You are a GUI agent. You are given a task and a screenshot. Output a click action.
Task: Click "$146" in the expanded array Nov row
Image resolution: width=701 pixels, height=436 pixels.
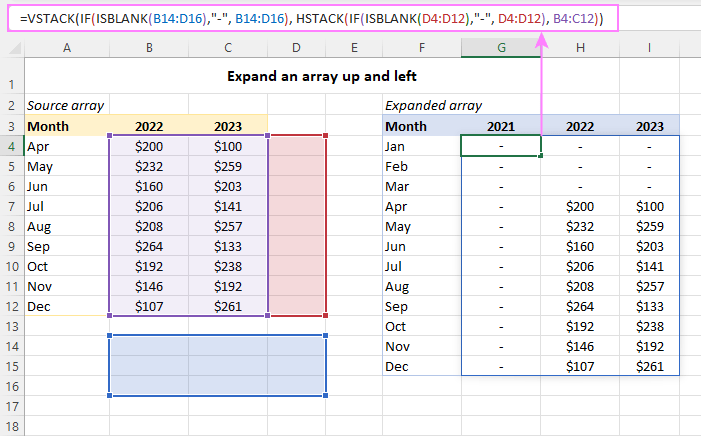(580, 347)
